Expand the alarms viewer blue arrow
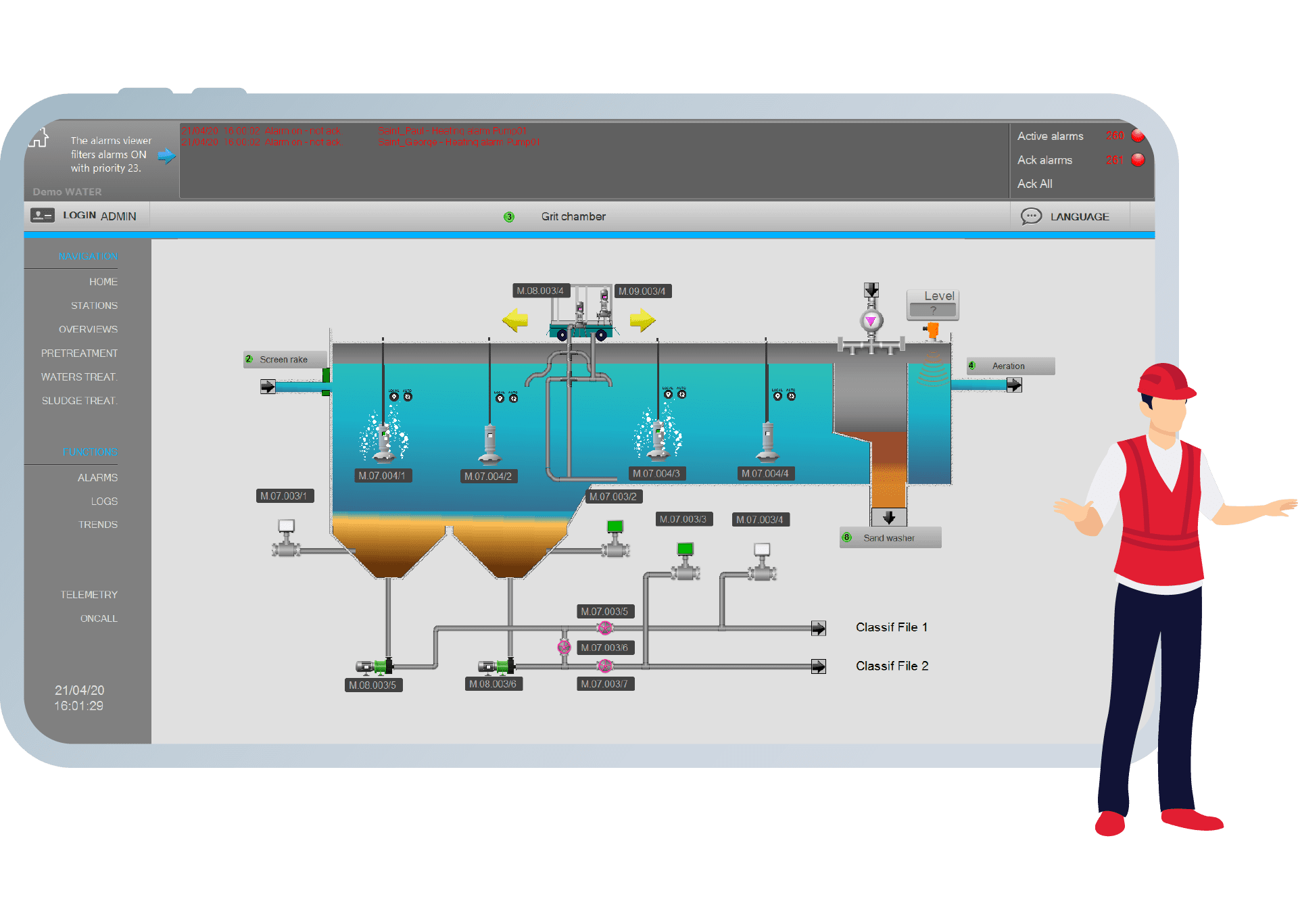 (x=166, y=156)
